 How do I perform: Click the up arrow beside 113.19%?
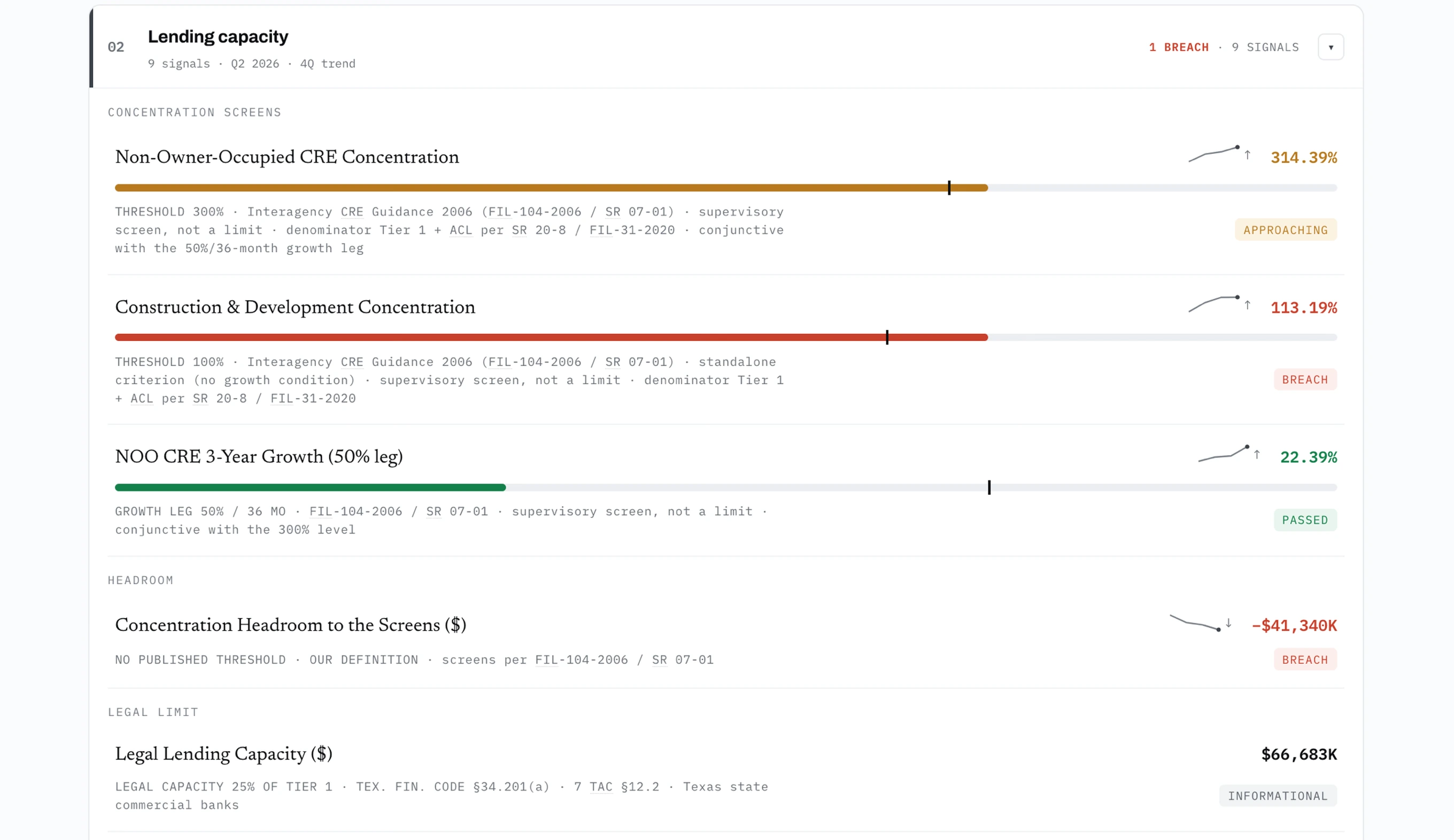pos(1248,305)
